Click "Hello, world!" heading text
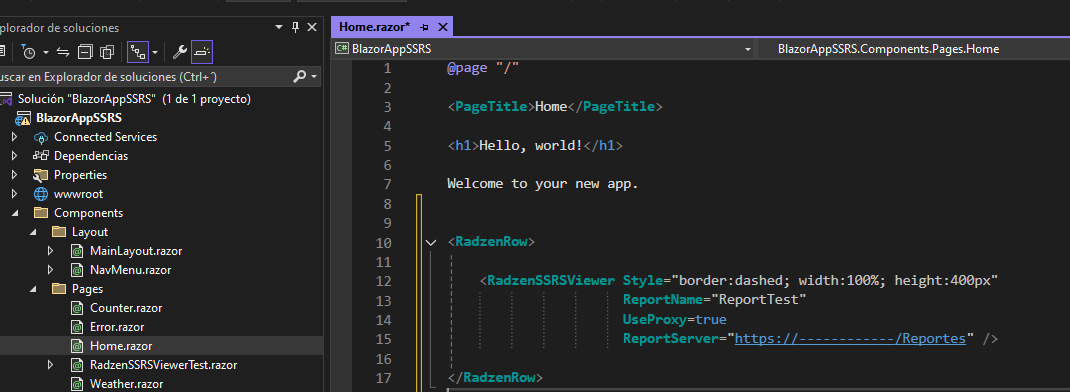 pyautogui.click(x=532, y=145)
